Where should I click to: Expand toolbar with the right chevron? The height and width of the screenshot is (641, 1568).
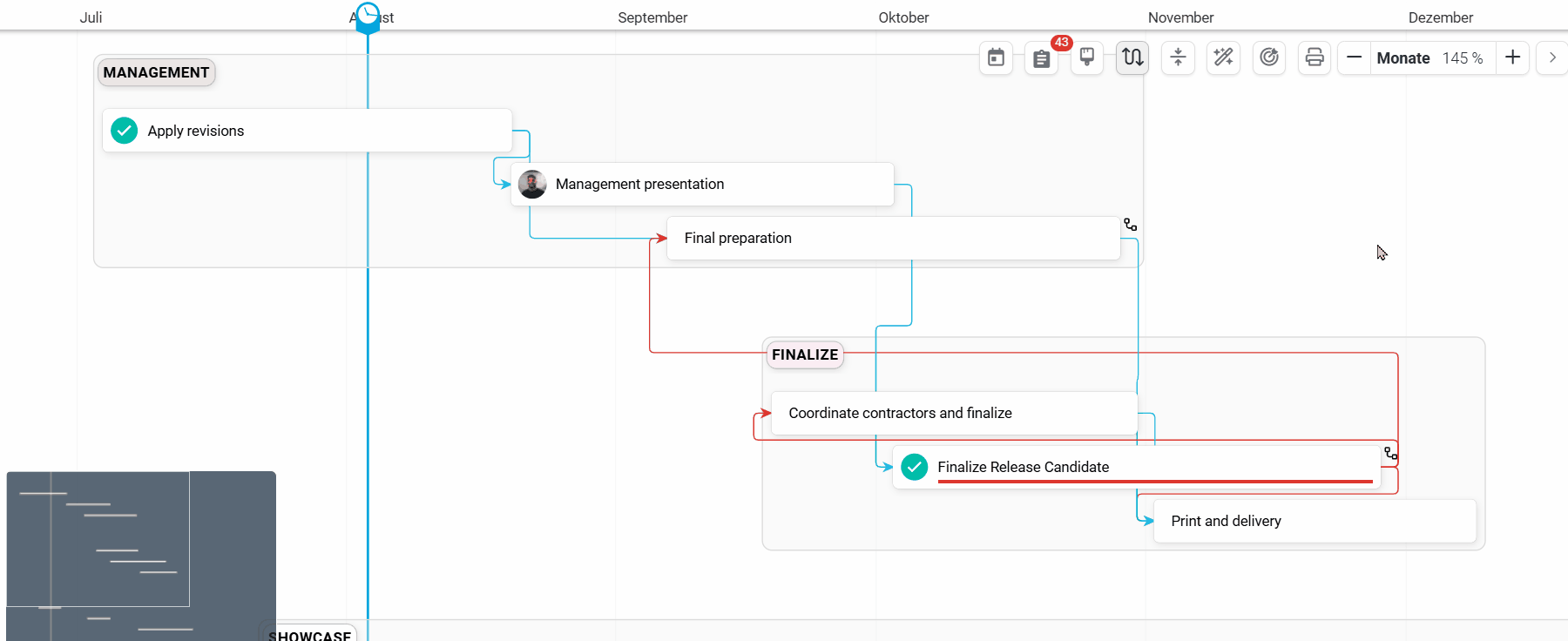[x=1552, y=57]
